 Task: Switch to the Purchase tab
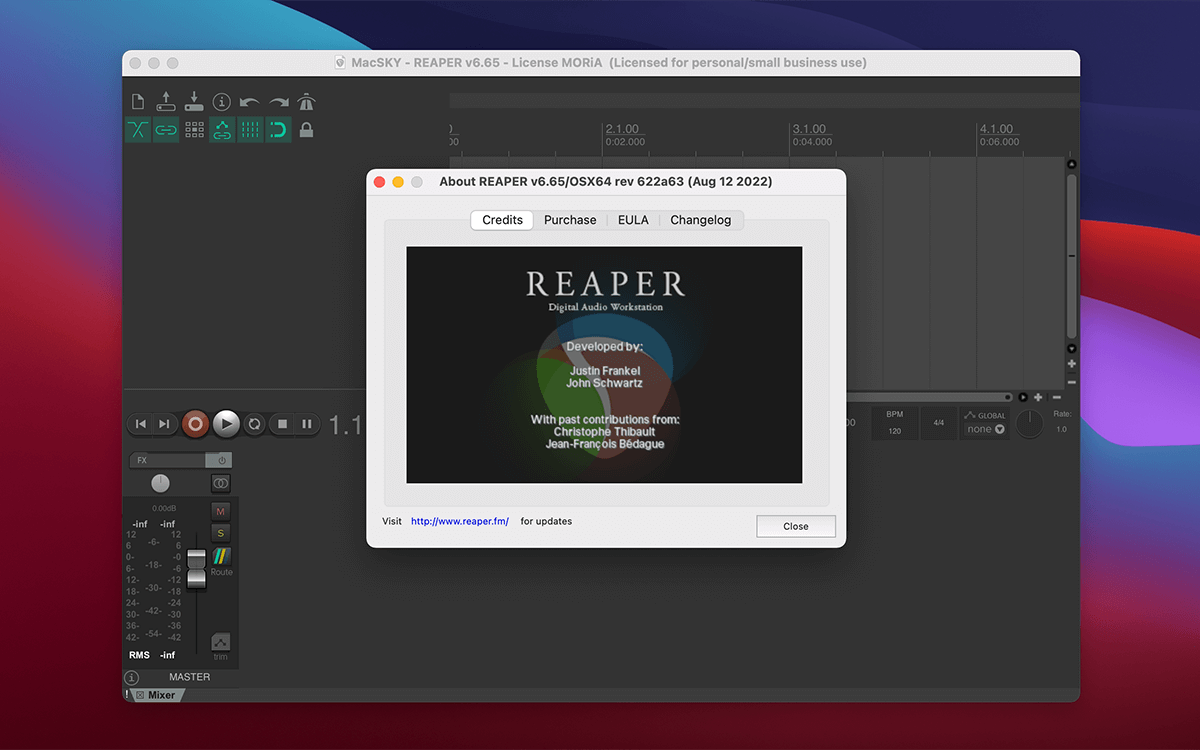[x=570, y=220]
